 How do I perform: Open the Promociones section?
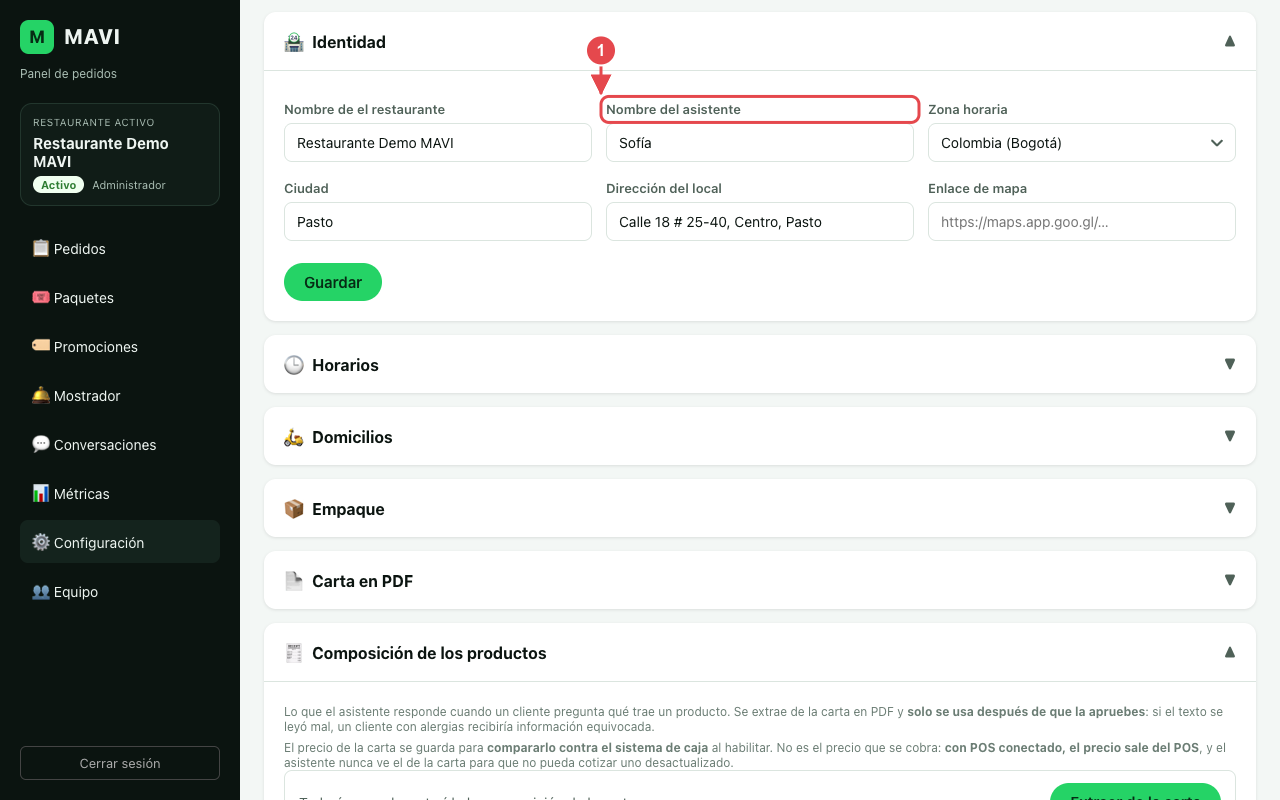(120, 346)
